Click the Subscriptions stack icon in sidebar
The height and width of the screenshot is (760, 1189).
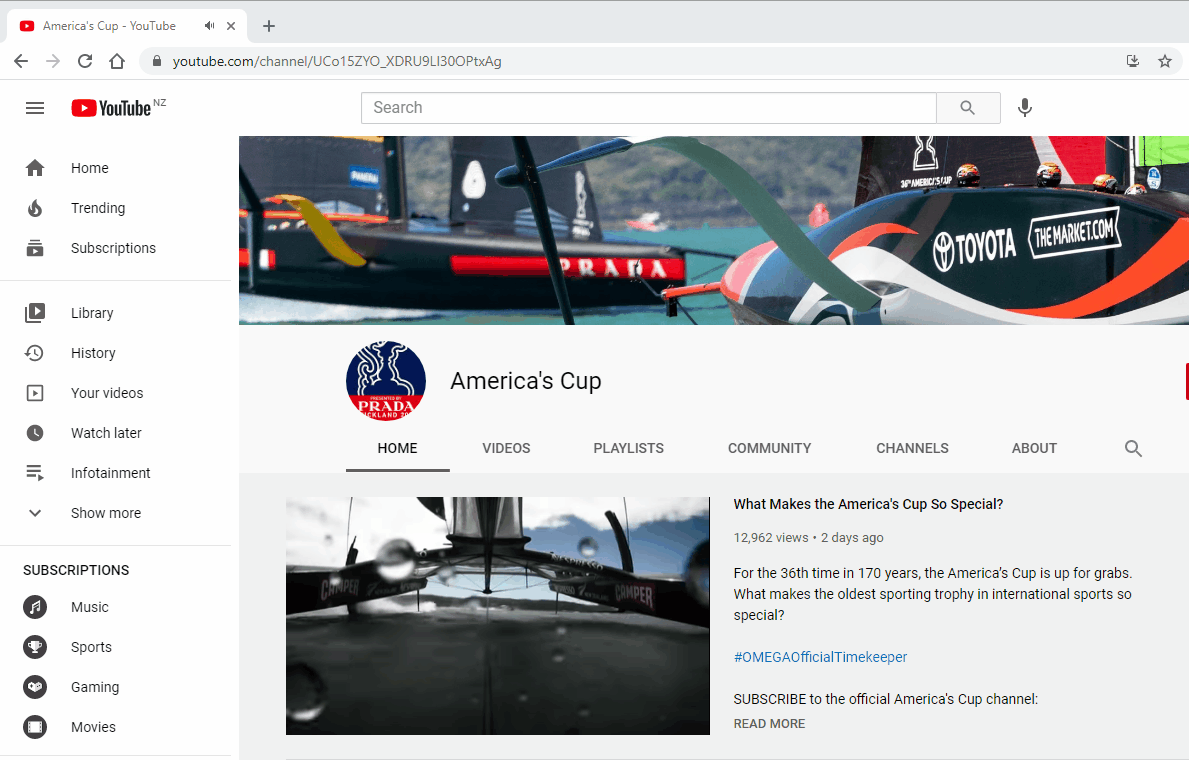(35, 248)
